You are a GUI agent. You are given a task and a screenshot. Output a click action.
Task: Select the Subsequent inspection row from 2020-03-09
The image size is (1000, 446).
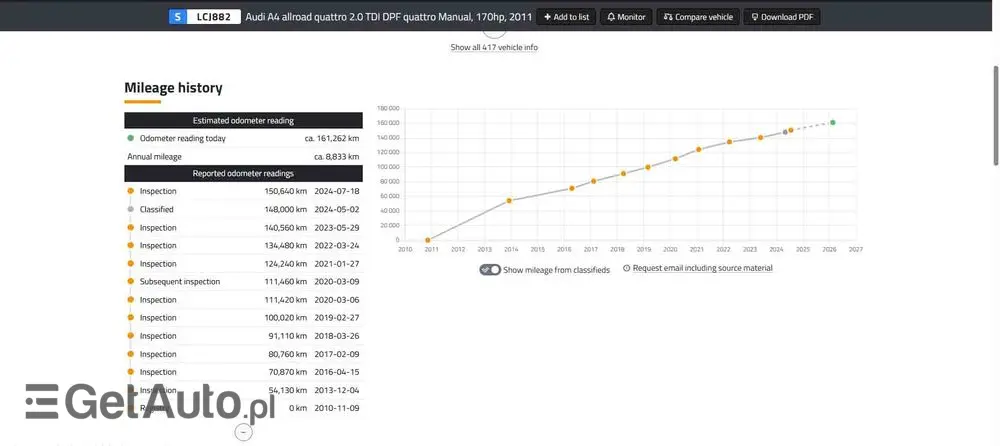pyautogui.click(x=243, y=282)
